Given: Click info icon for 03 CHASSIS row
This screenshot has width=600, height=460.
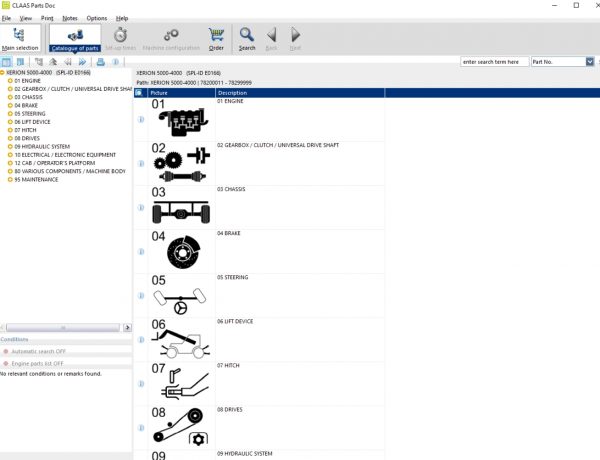Looking at the screenshot, I should 141,207.
